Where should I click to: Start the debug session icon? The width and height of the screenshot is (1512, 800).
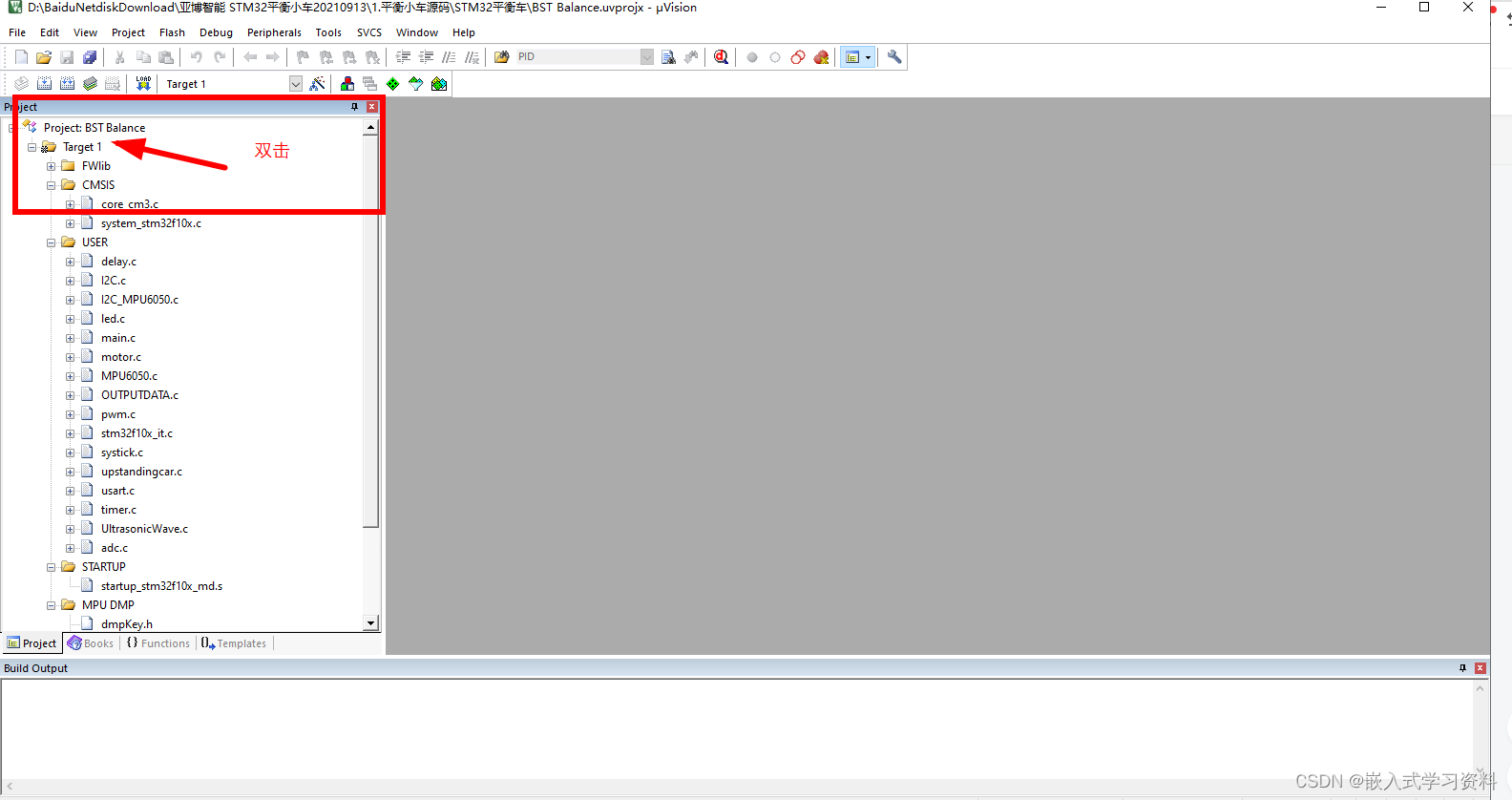pyautogui.click(x=722, y=57)
